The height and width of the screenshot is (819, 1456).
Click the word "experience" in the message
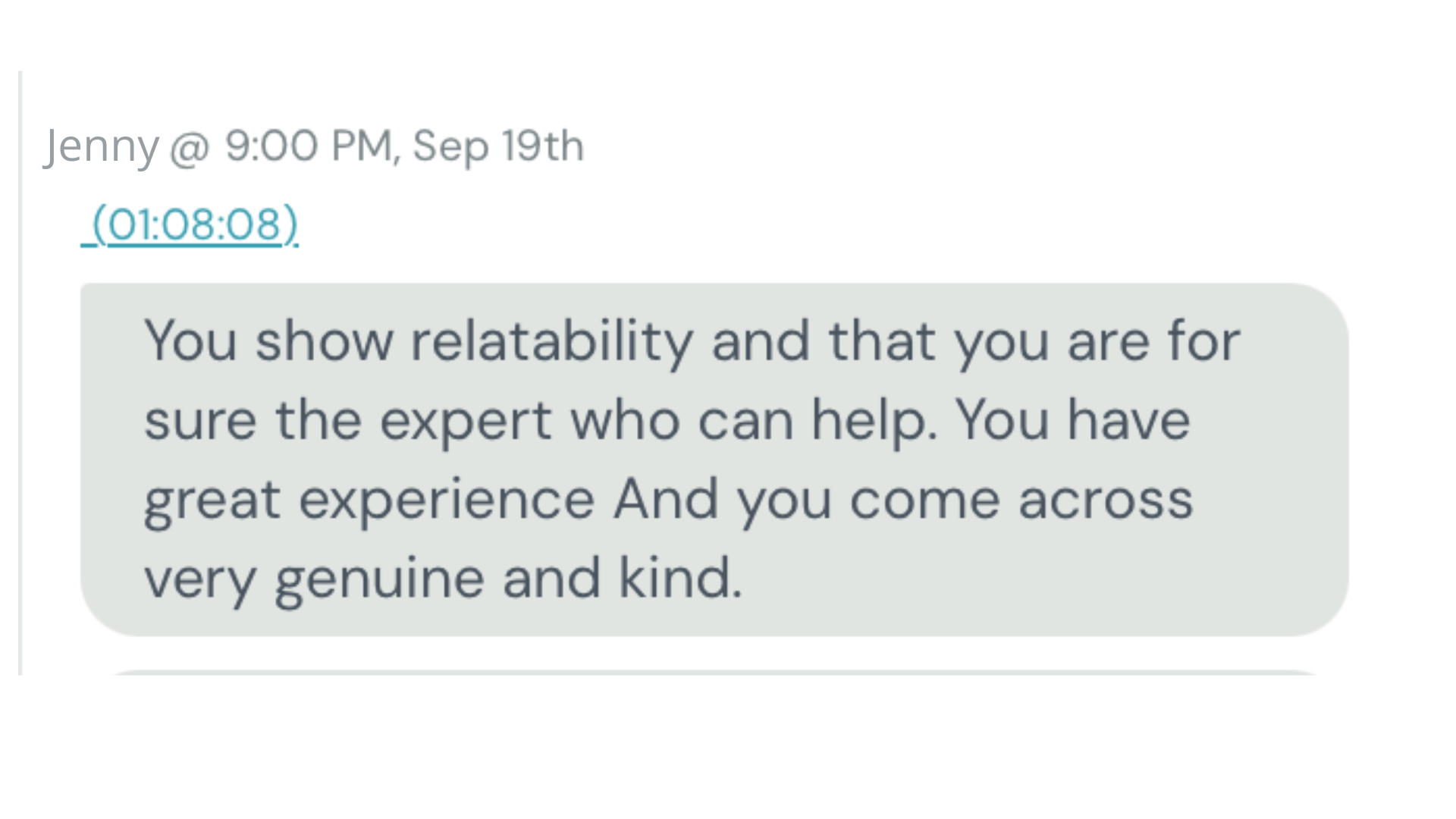447,500
